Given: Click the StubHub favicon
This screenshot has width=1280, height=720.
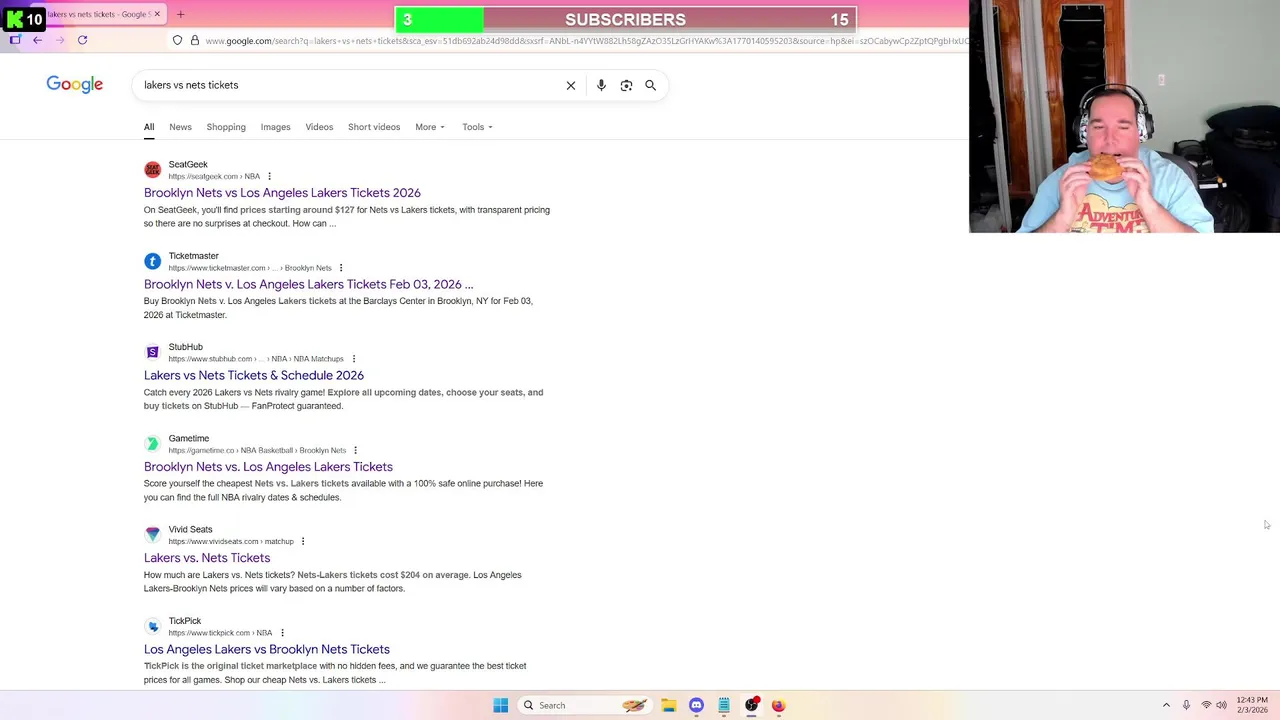Looking at the screenshot, I should pyautogui.click(x=152, y=352).
